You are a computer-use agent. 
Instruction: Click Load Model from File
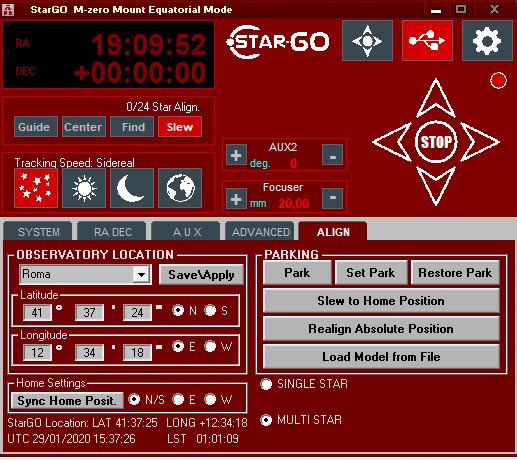point(381,357)
